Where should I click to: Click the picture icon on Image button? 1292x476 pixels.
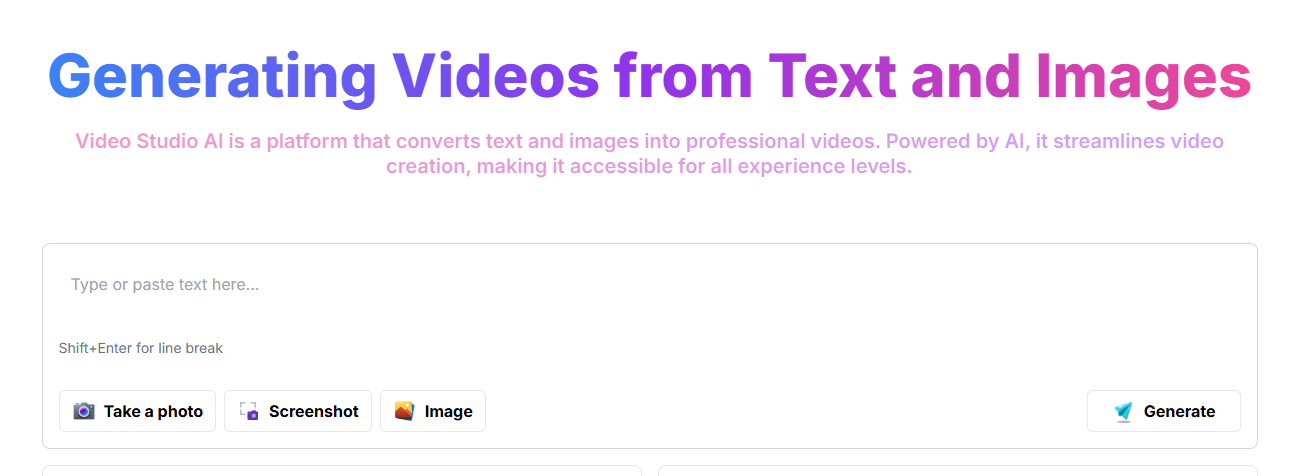[404, 411]
